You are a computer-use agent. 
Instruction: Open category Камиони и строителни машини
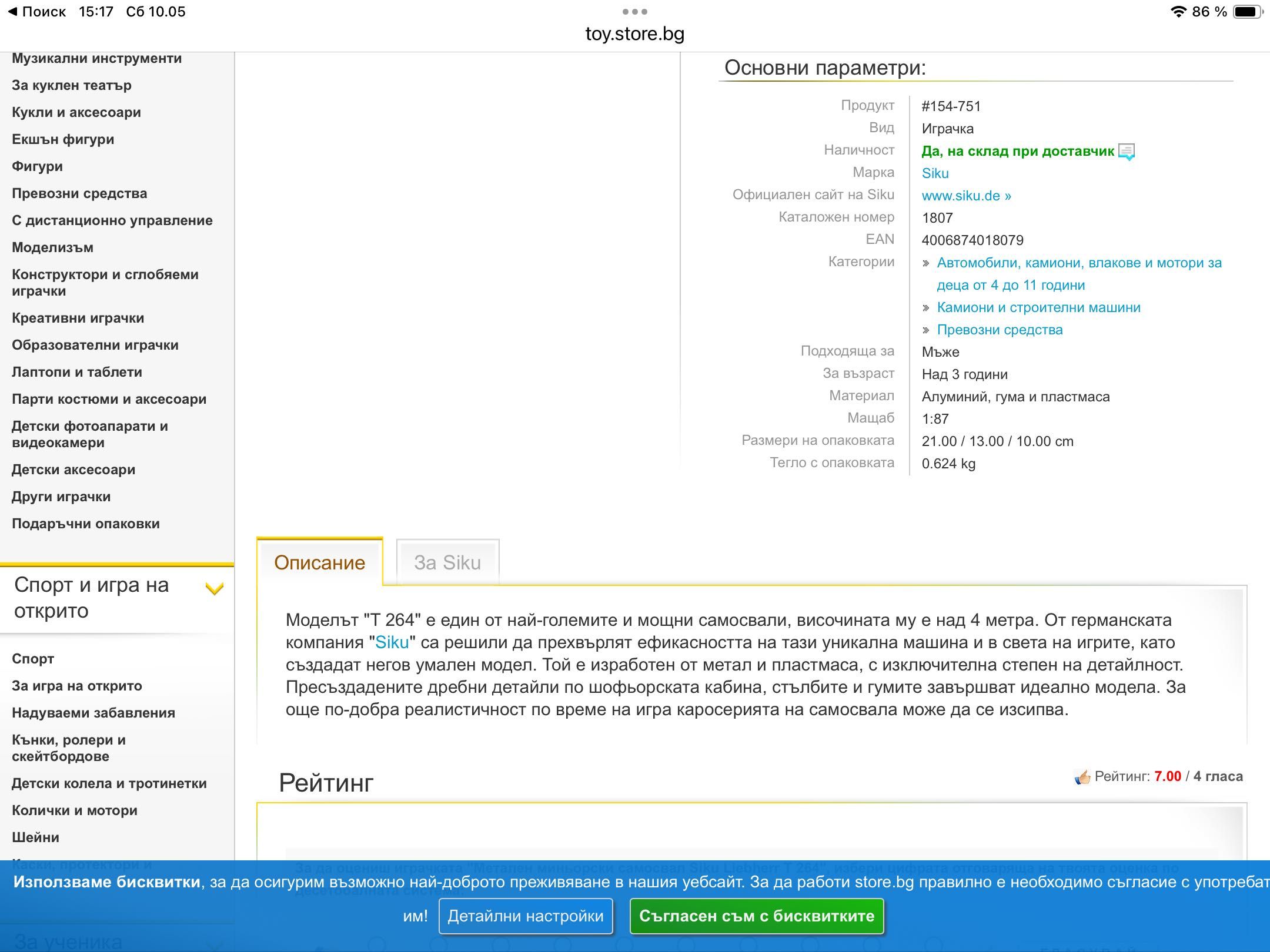[1038, 307]
